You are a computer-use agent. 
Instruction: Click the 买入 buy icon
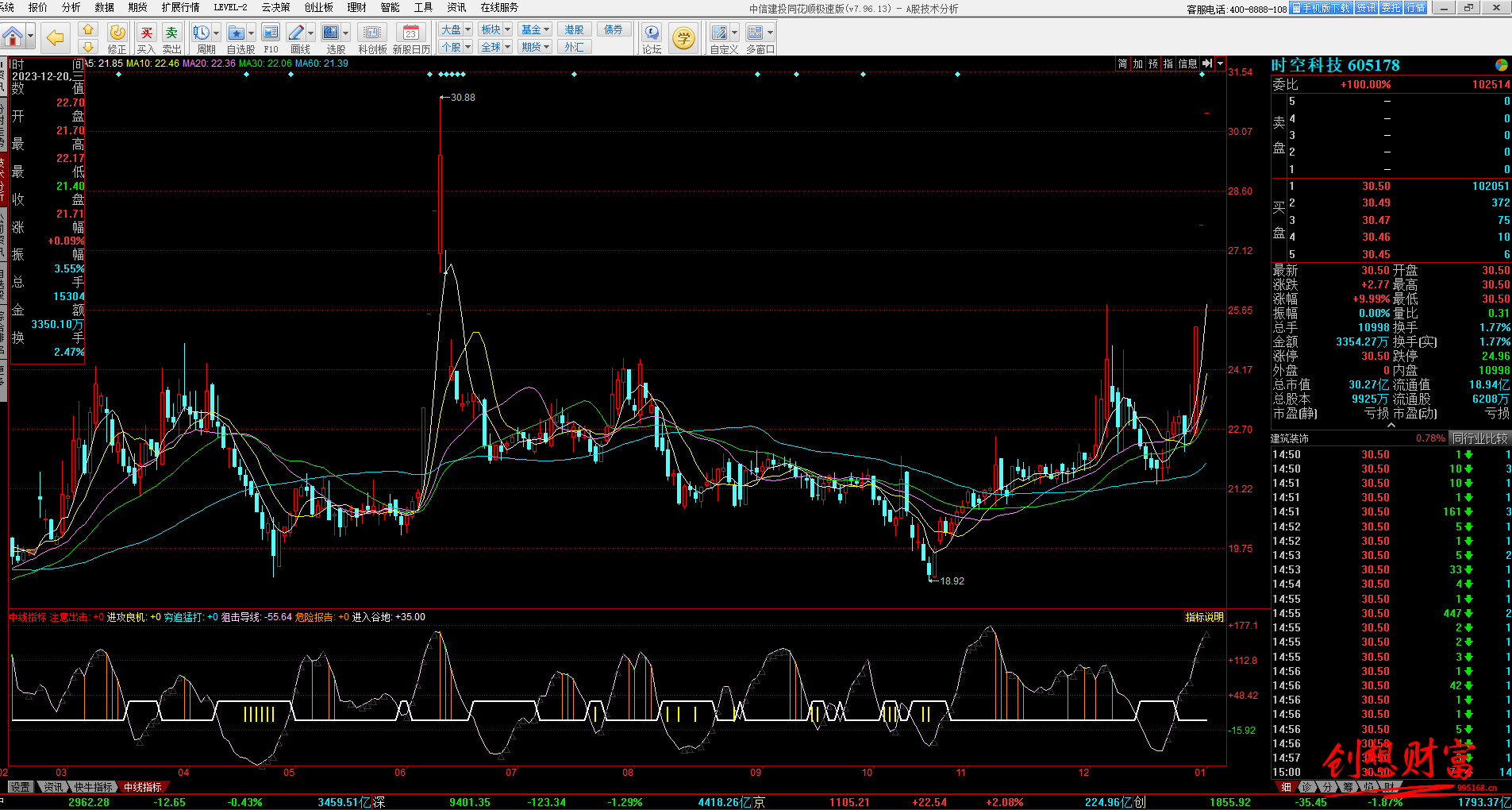(x=146, y=33)
